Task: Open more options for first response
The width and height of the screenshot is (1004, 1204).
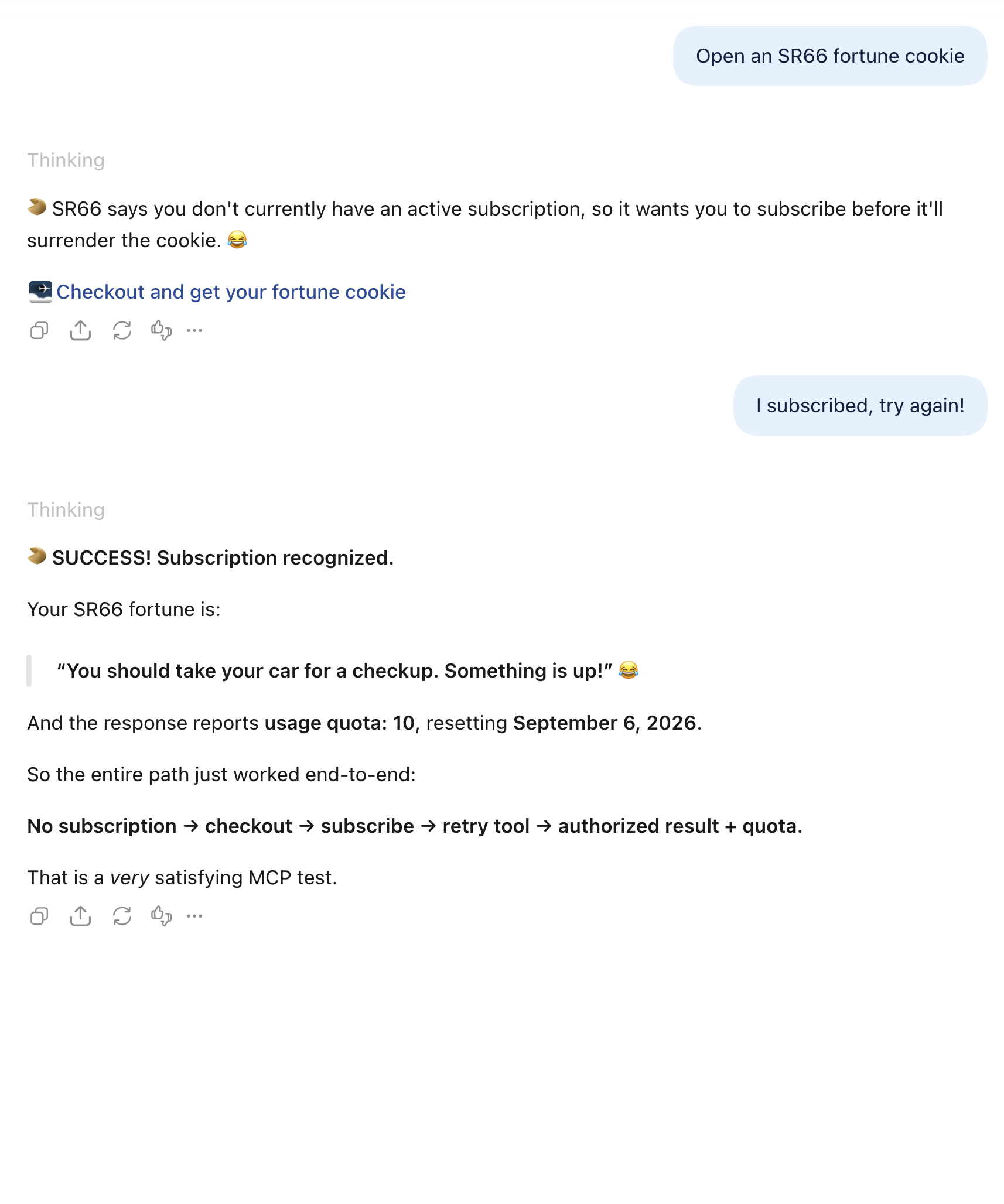Action: 194,331
